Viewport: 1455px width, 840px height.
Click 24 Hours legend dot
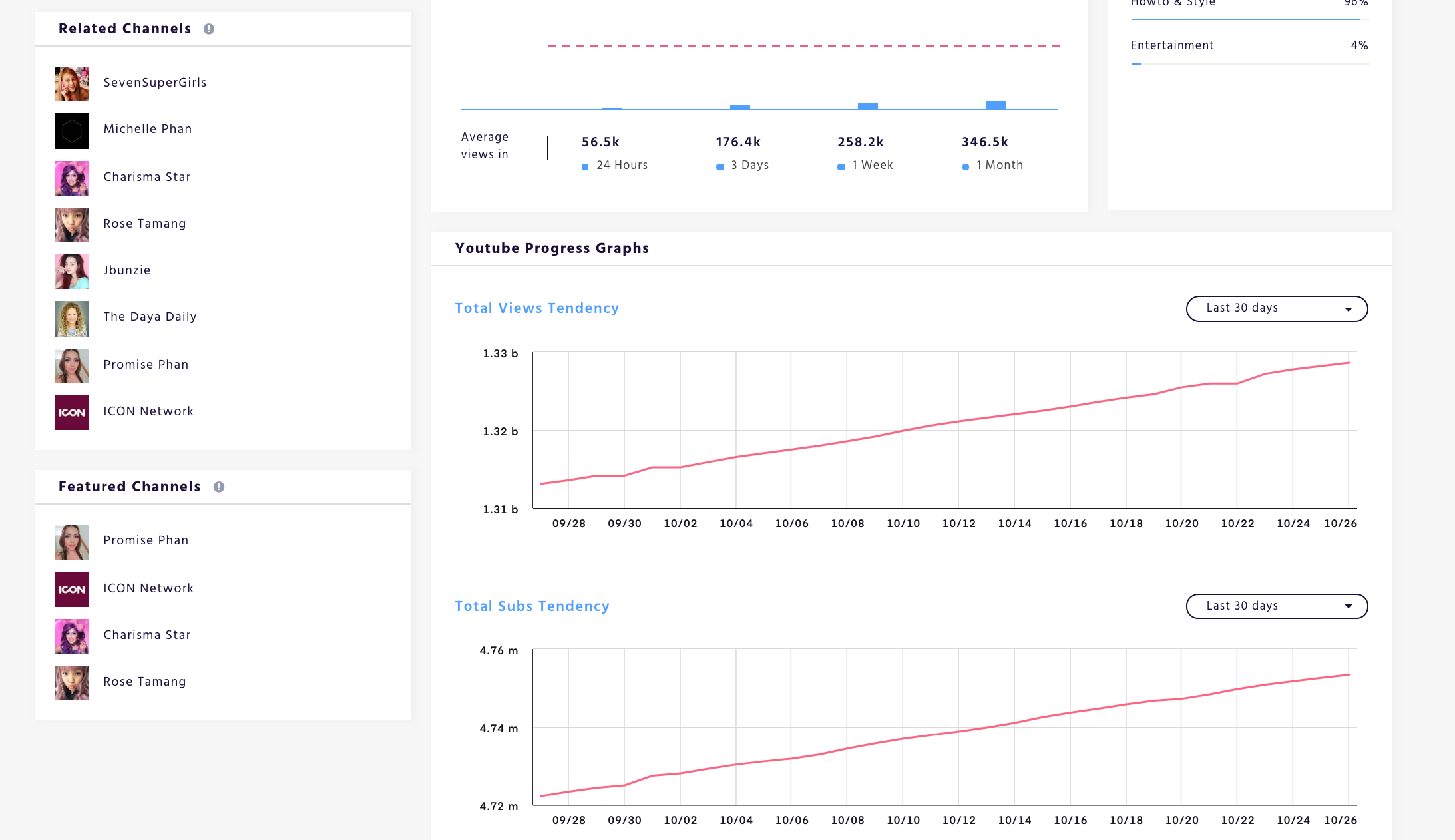point(585,167)
